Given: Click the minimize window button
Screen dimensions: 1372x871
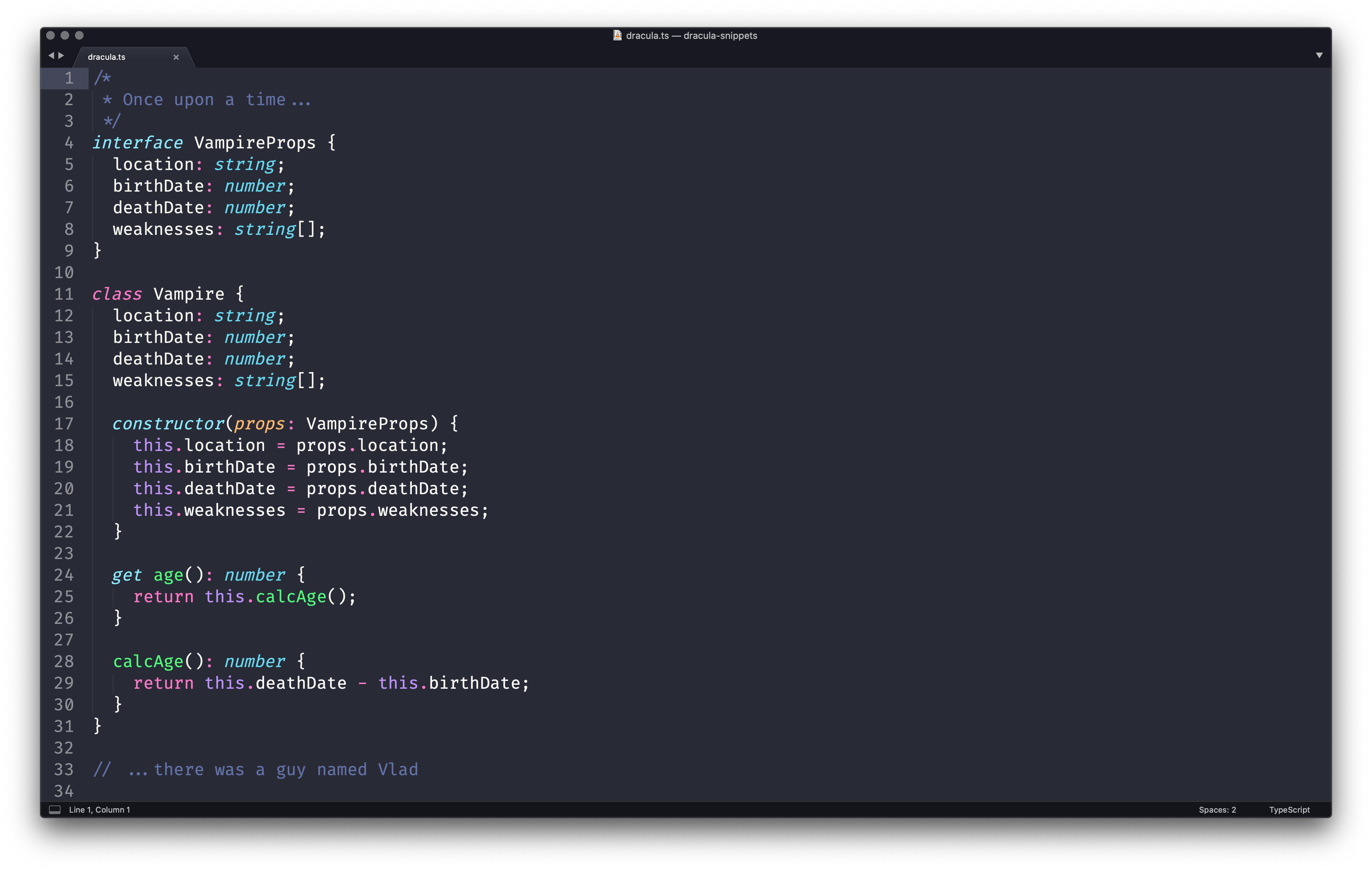Looking at the screenshot, I should pyautogui.click(x=65, y=35).
